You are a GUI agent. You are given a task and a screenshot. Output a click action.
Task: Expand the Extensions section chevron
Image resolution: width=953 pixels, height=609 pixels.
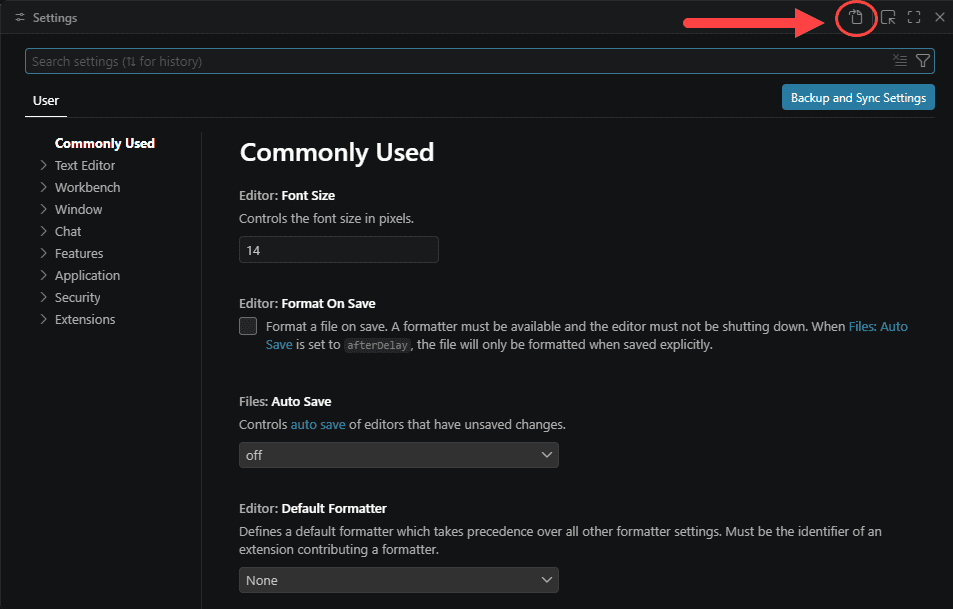(x=43, y=319)
